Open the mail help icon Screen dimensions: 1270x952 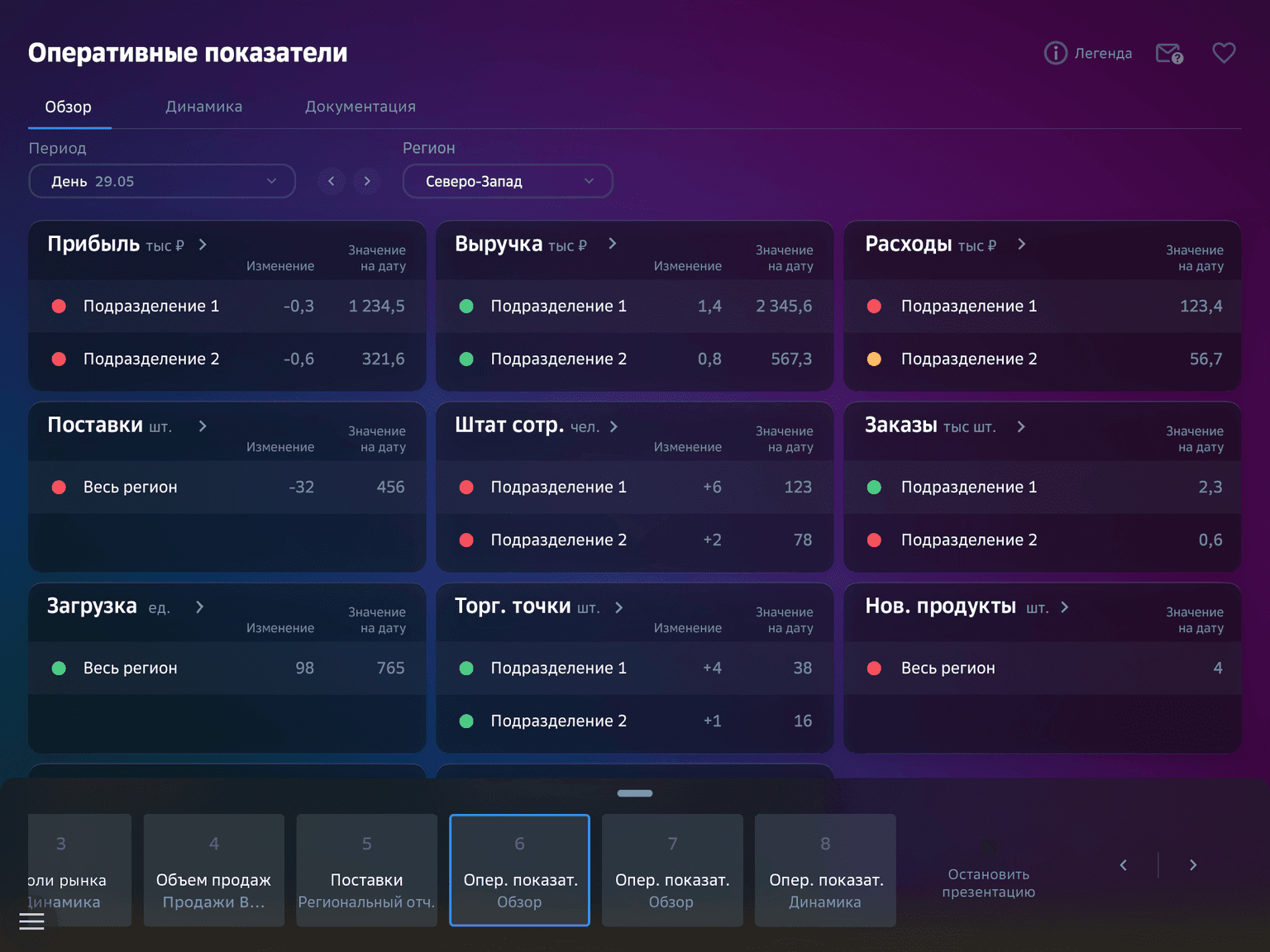pyautogui.click(x=1169, y=54)
